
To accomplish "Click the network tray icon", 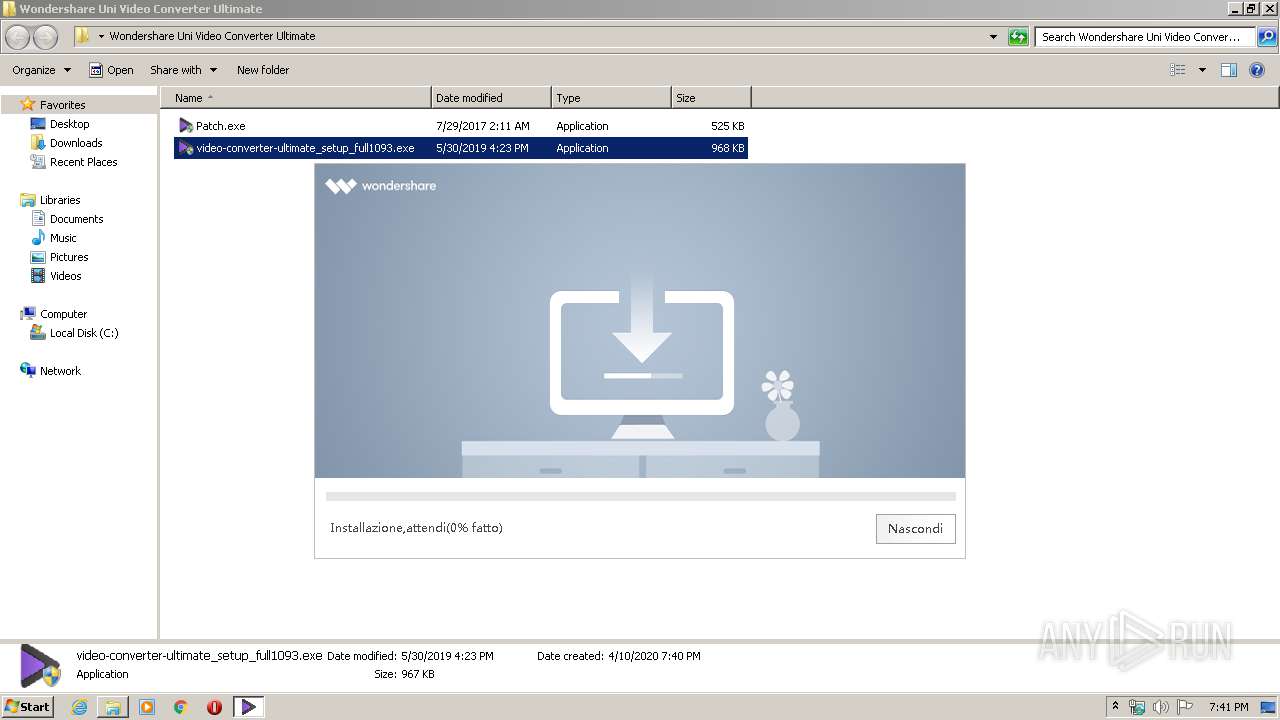I will click(x=1137, y=707).
